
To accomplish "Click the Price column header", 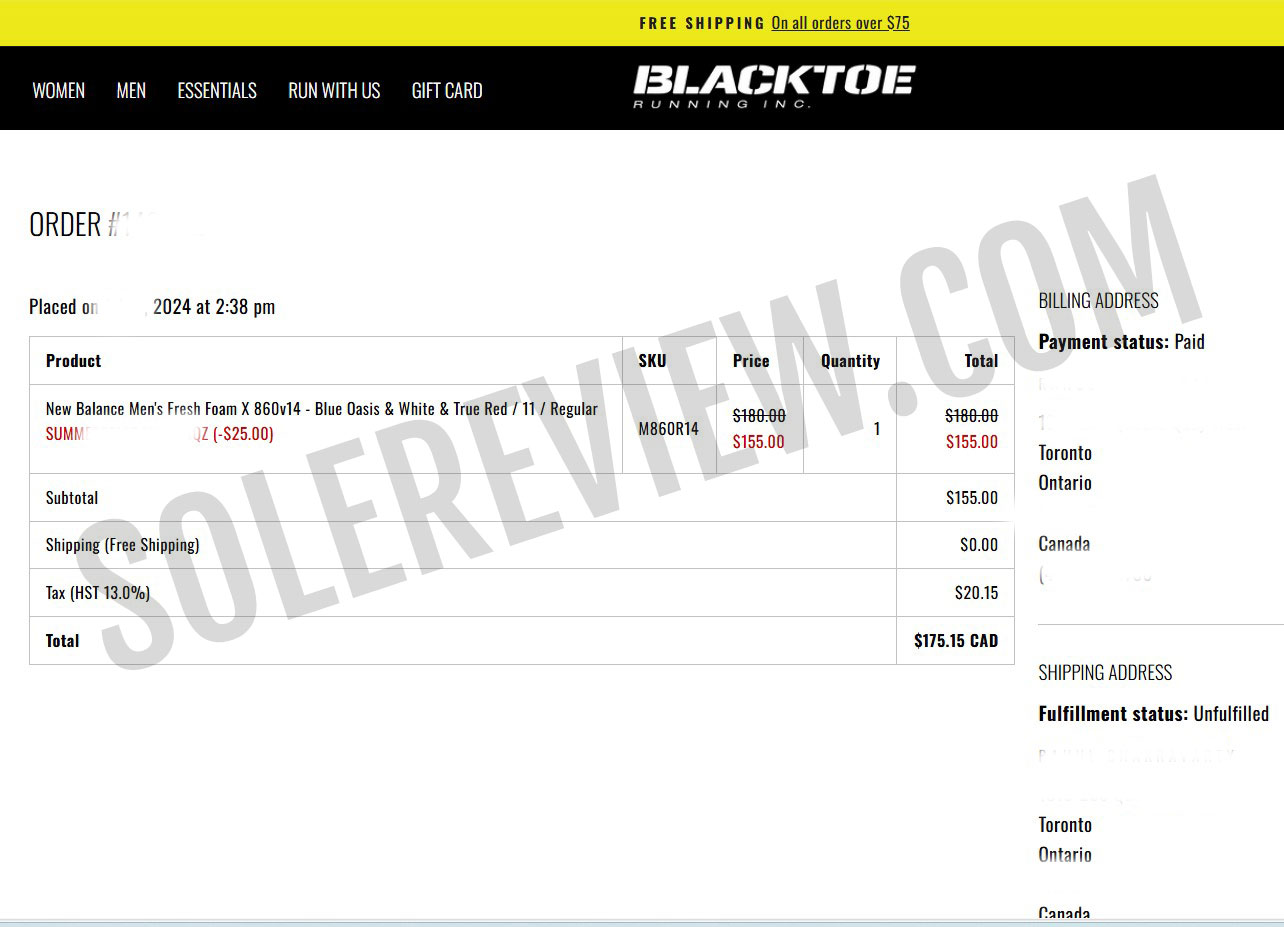I will tap(751, 361).
